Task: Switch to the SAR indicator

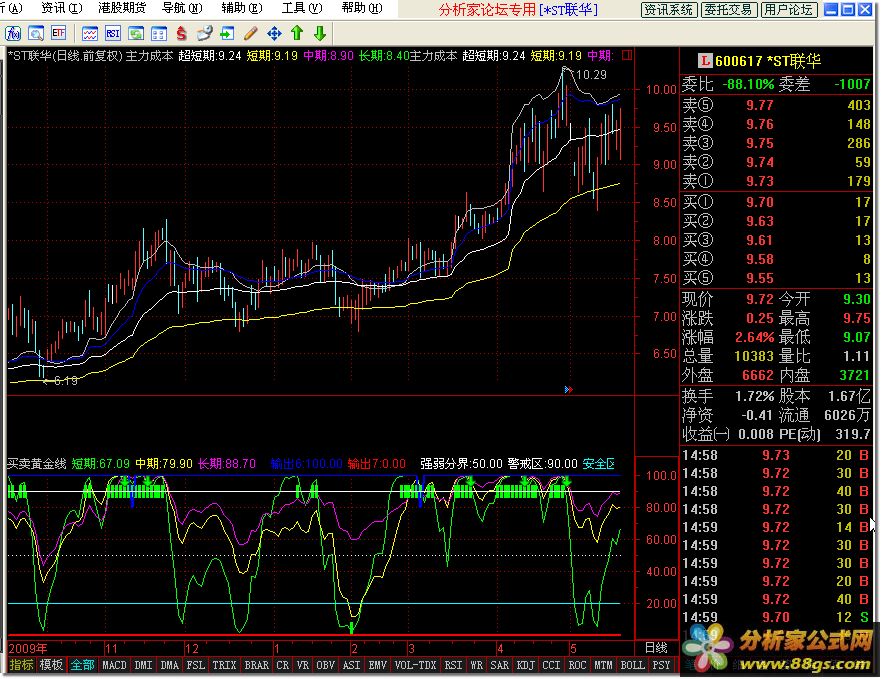Action: coord(500,665)
